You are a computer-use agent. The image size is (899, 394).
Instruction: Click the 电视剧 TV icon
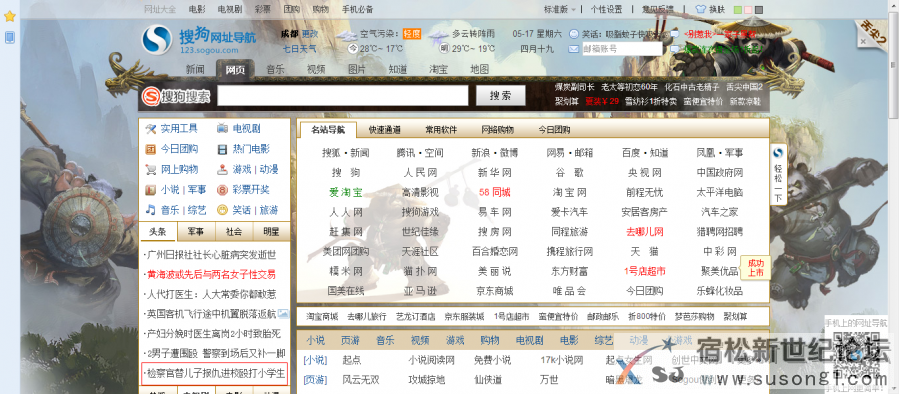click(222, 128)
